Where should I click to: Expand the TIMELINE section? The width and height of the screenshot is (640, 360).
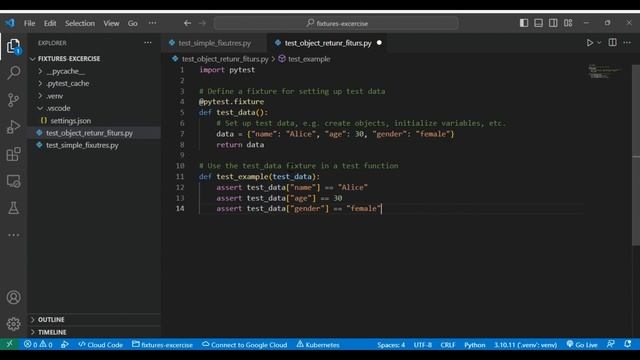(94, 332)
